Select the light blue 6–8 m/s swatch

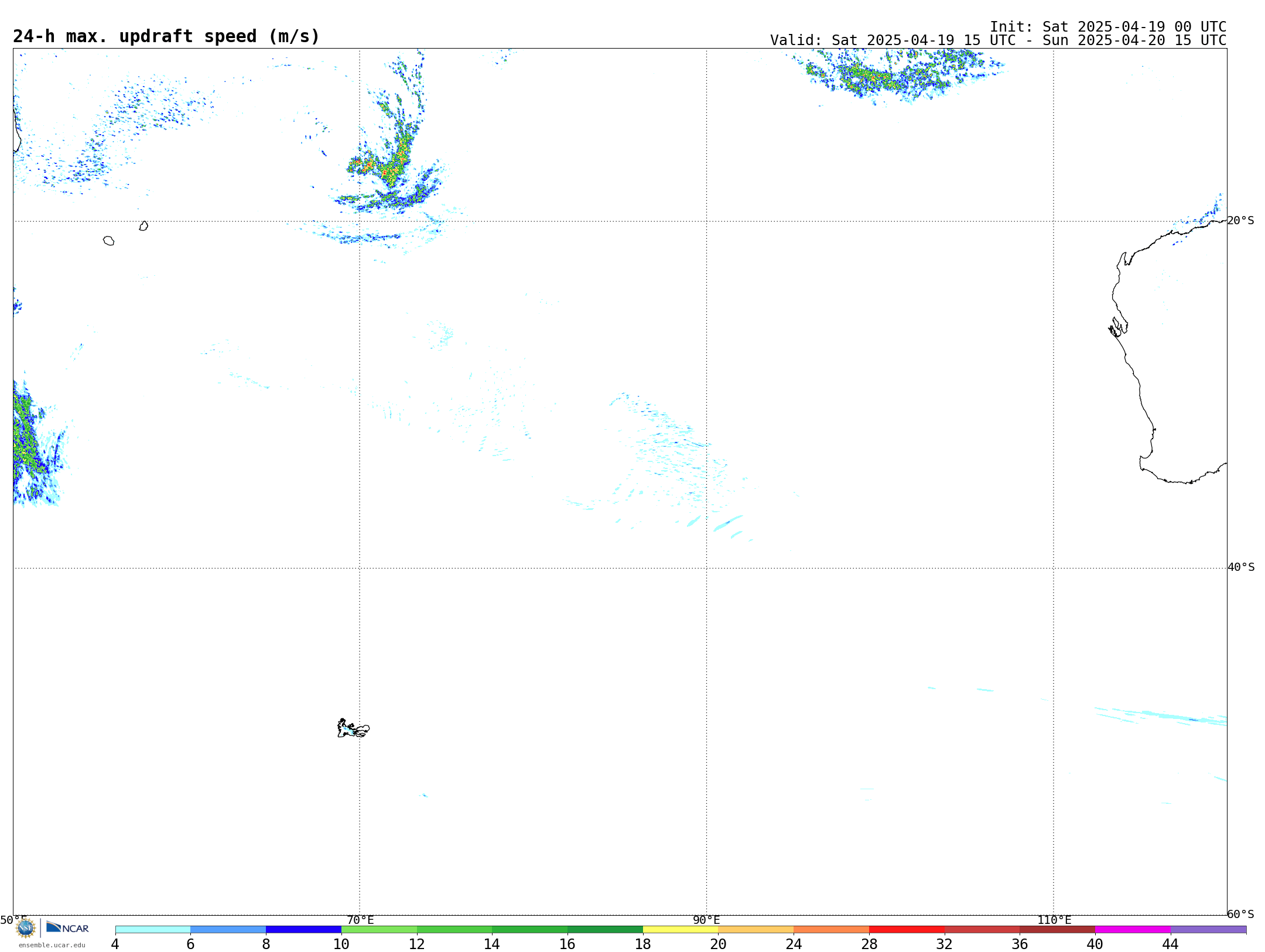click(x=228, y=930)
